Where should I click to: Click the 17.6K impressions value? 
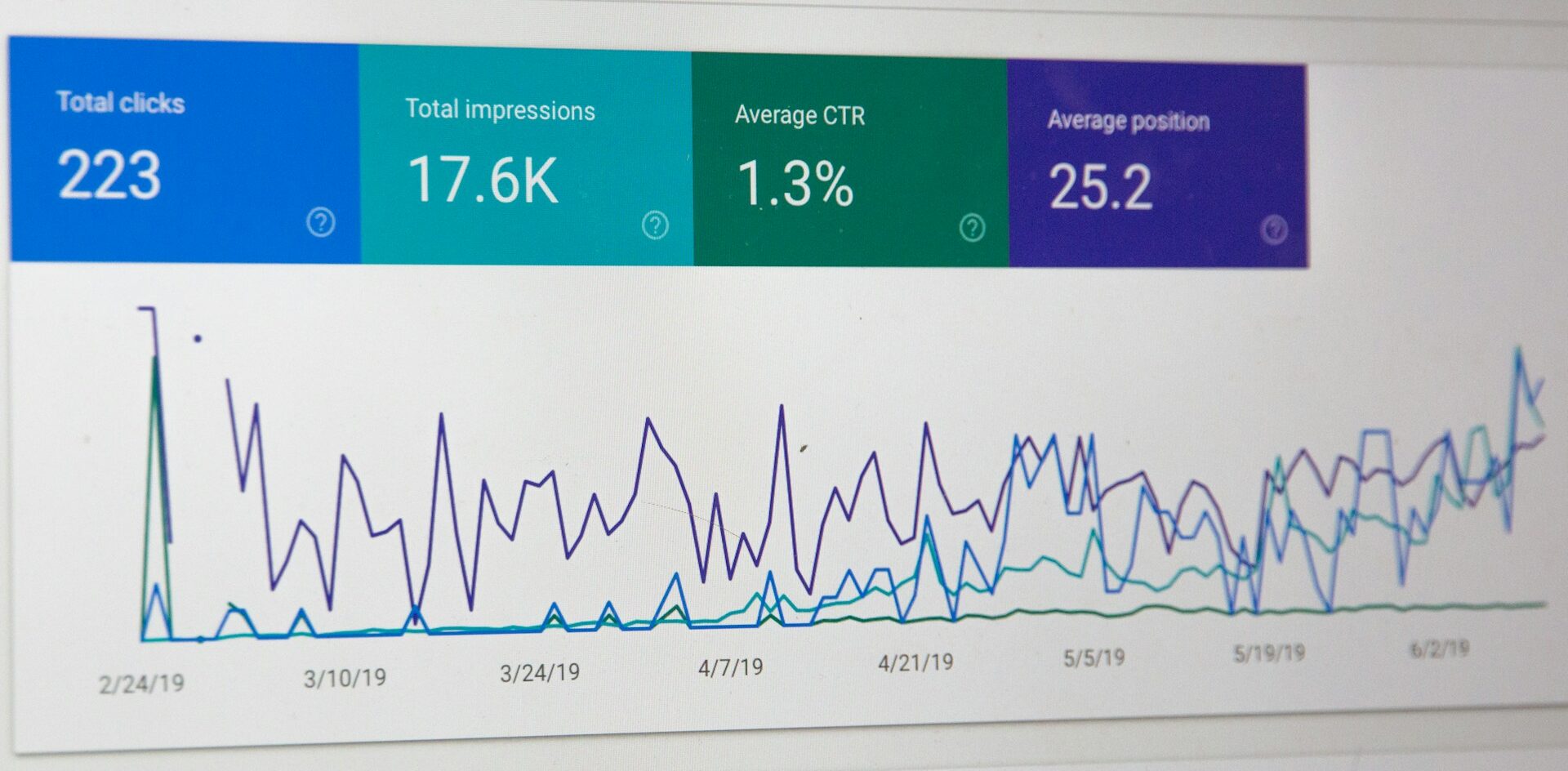coord(483,180)
